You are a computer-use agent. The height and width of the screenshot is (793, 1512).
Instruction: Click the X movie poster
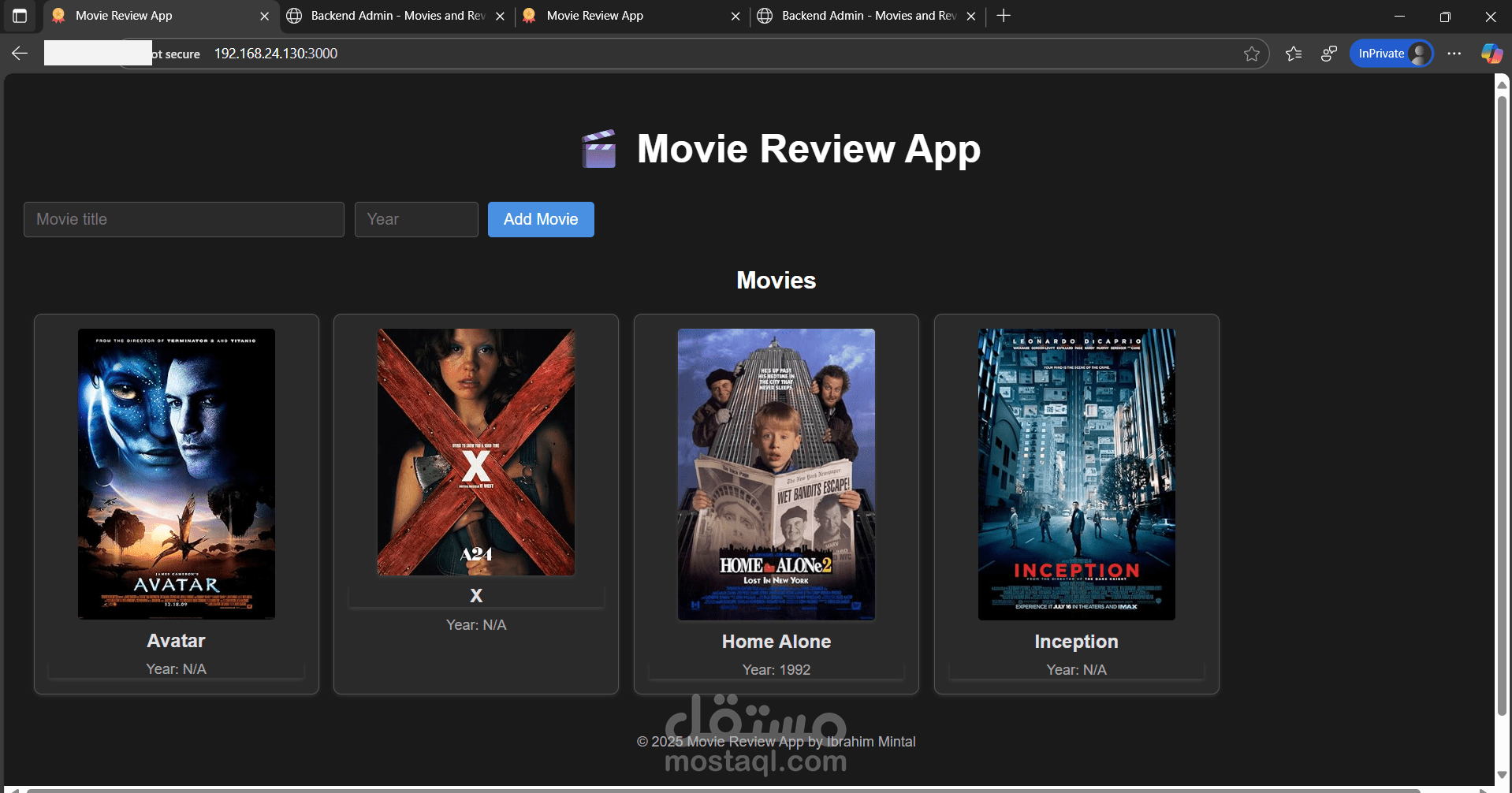click(476, 452)
